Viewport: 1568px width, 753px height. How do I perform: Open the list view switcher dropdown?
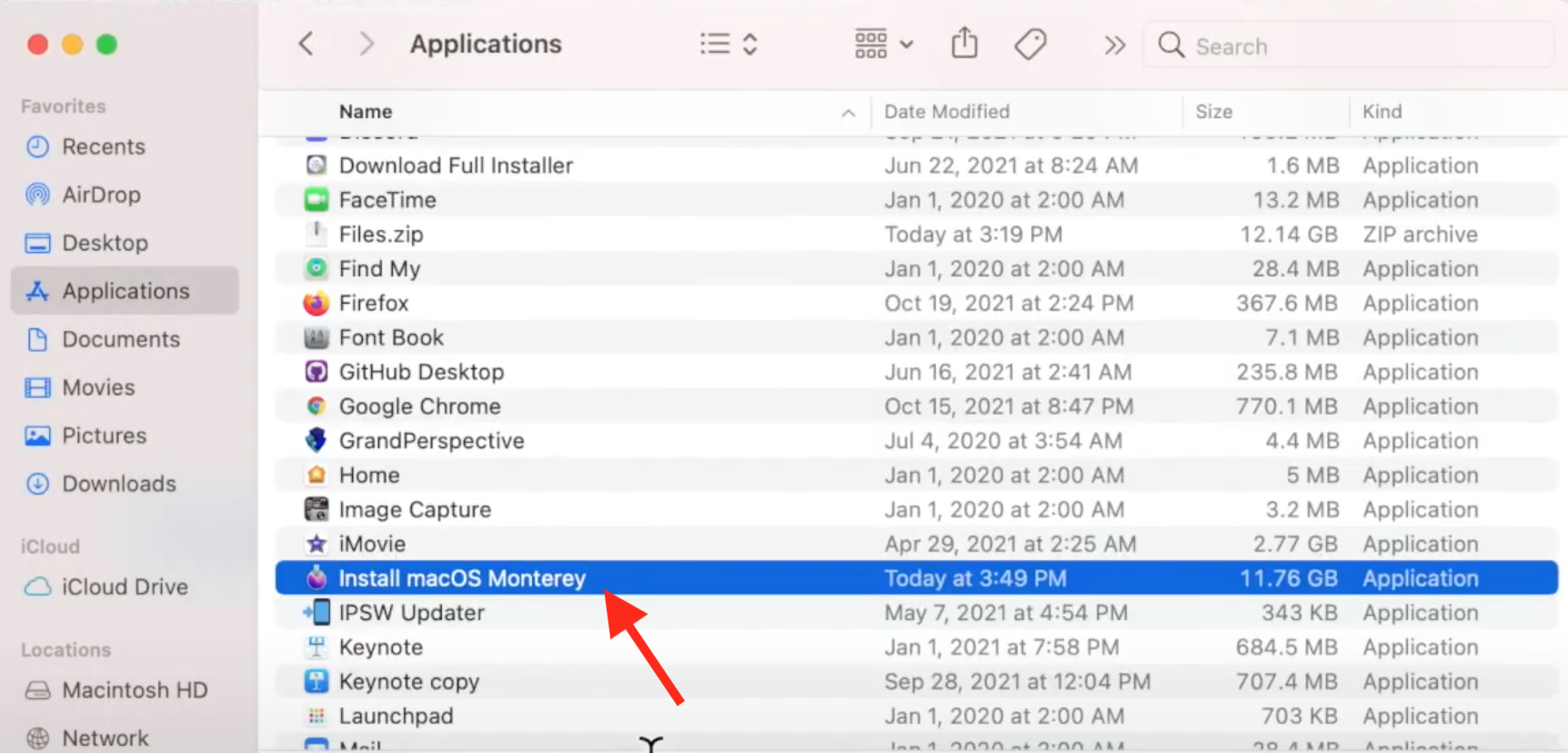[x=729, y=44]
